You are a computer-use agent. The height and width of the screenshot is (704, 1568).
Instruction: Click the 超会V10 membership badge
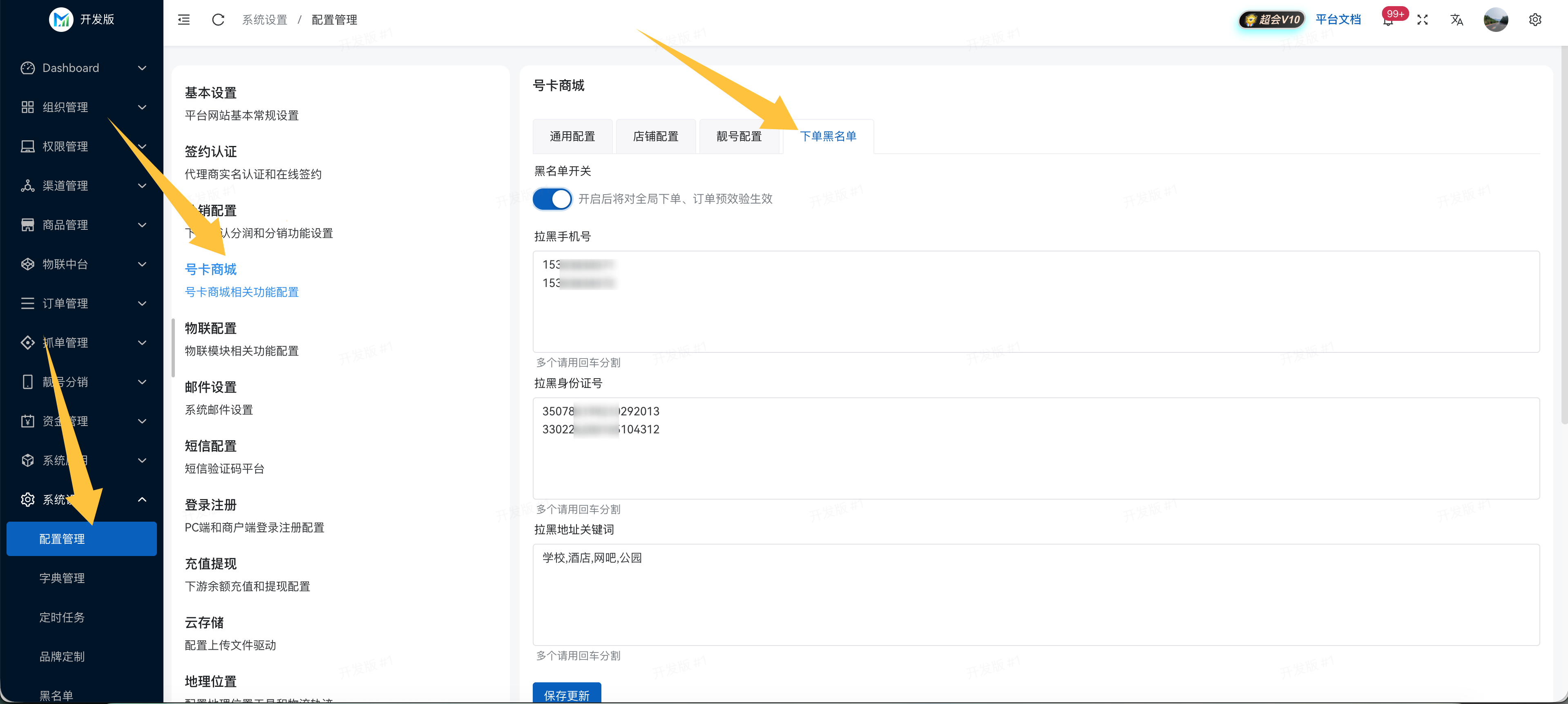click(x=1271, y=20)
